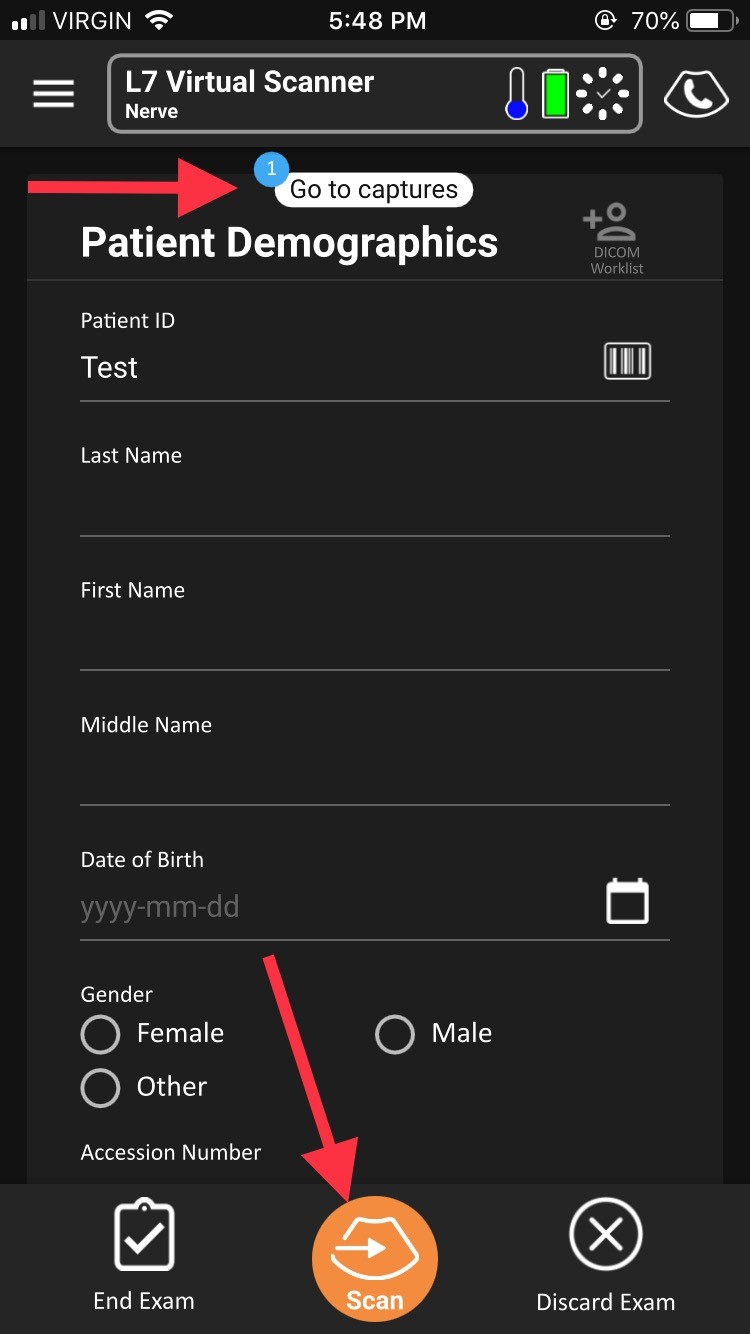Tap the orange Scan button
The width and height of the screenshot is (750, 1334).
(x=375, y=1258)
